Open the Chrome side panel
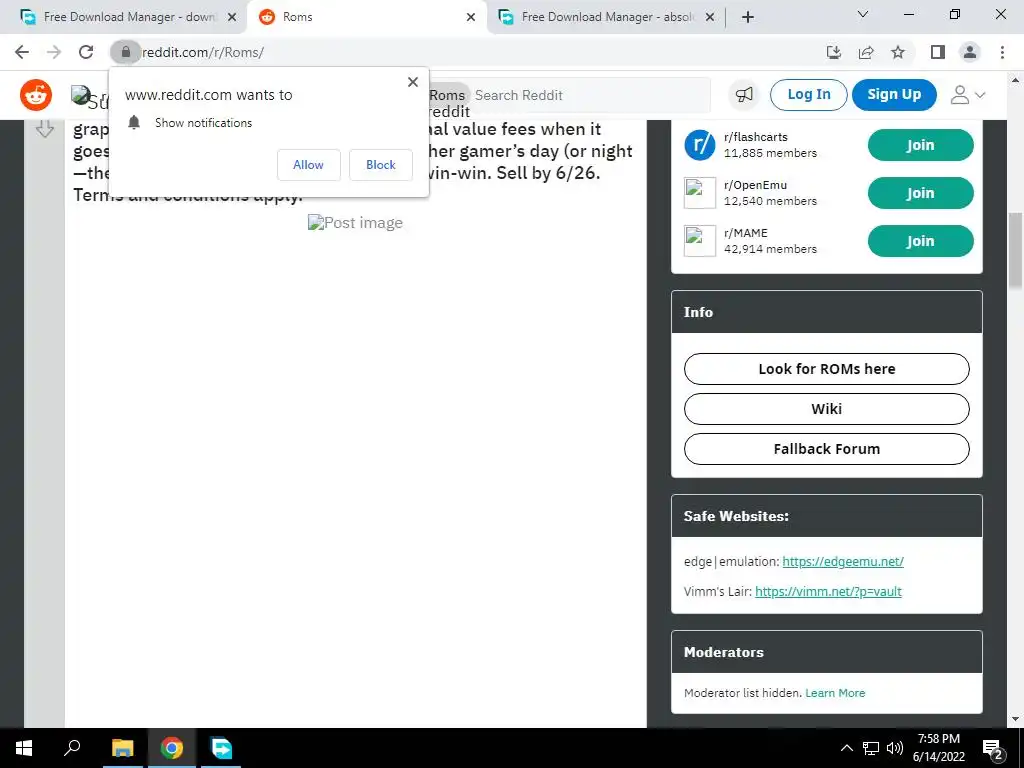The width and height of the screenshot is (1024, 768). click(938, 52)
